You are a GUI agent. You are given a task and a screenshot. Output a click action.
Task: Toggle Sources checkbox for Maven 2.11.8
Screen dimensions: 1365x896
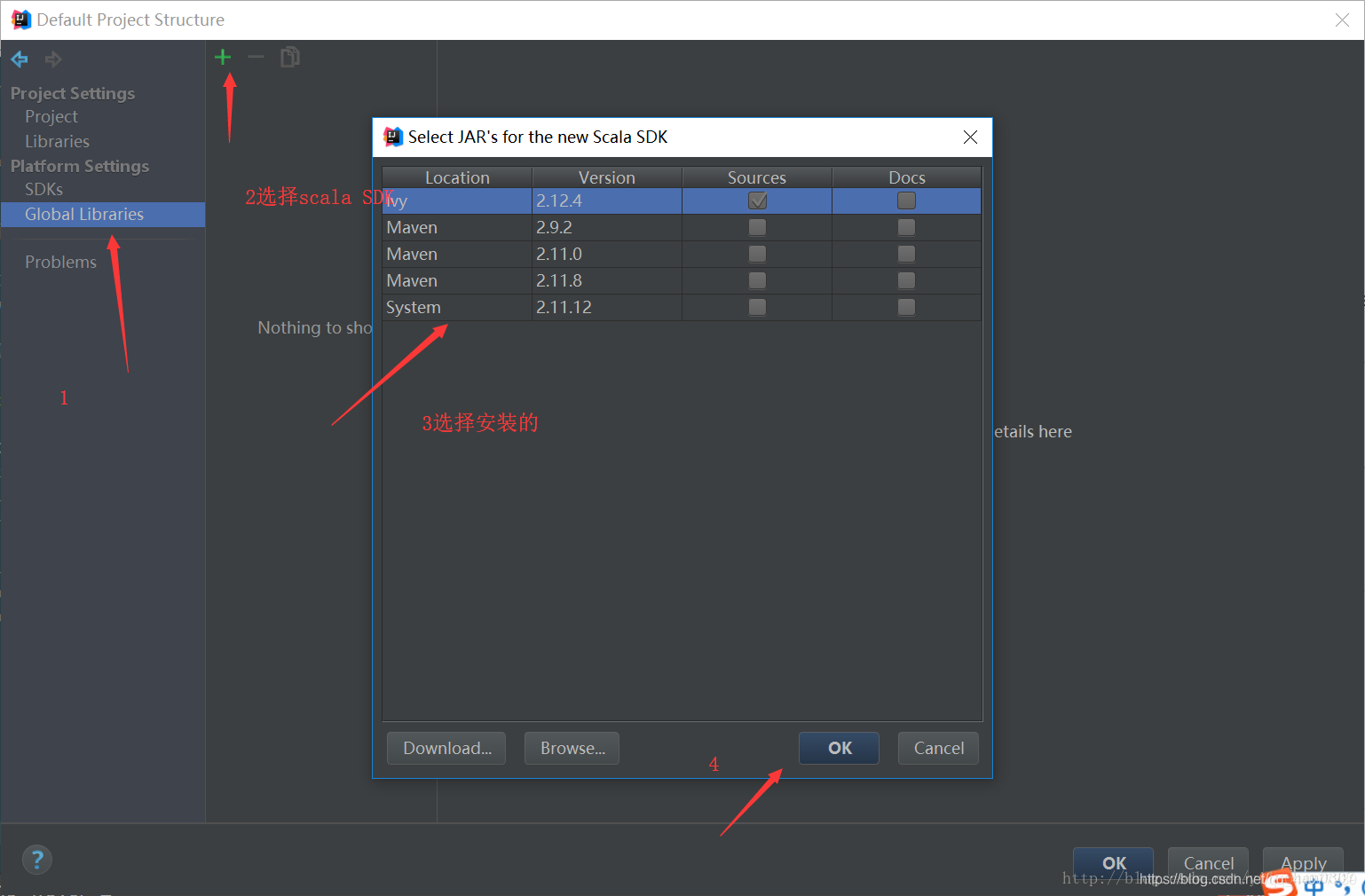click(x=757, y=280)
